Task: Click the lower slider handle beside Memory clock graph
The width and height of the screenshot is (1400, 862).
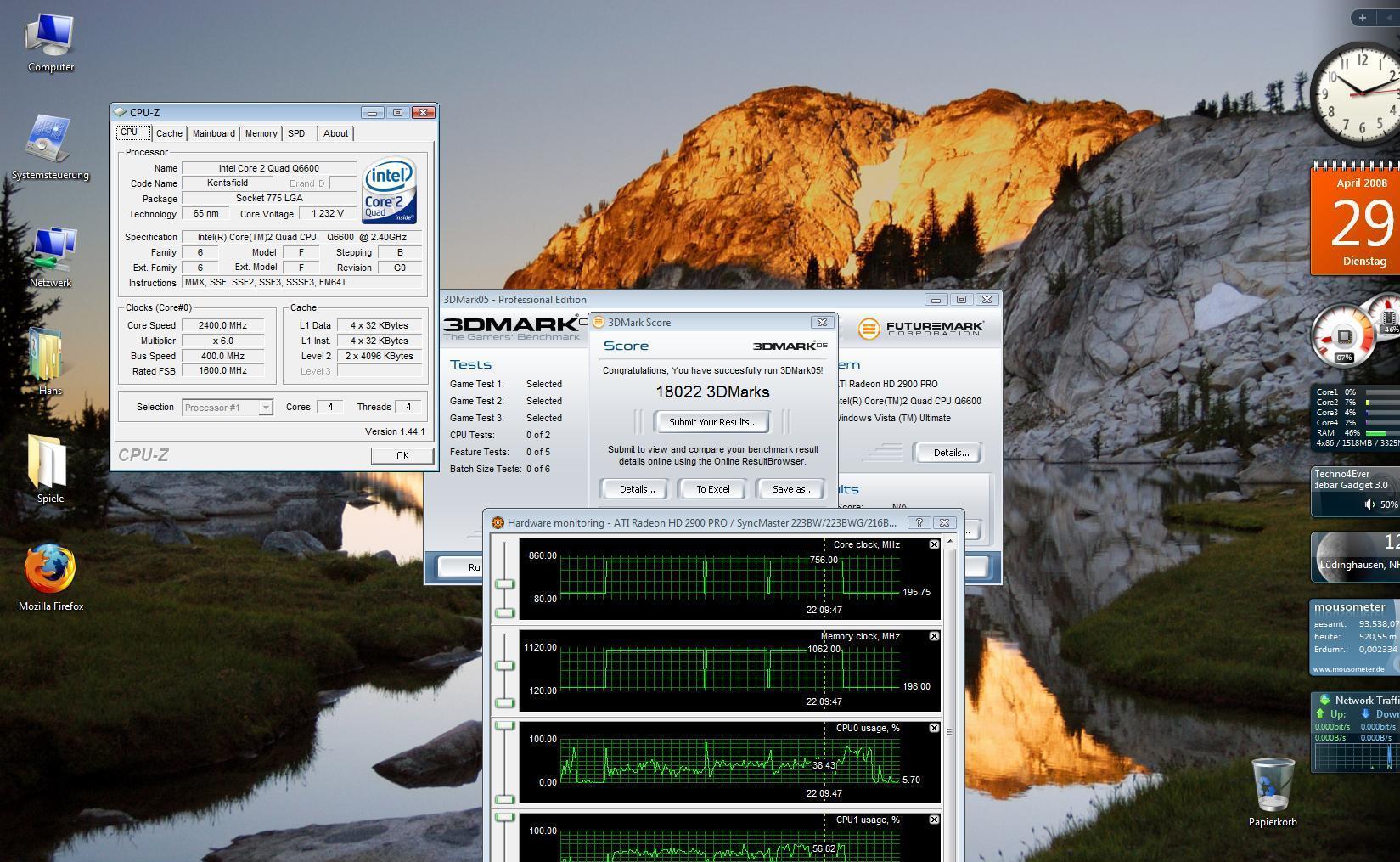Action: 505,703
